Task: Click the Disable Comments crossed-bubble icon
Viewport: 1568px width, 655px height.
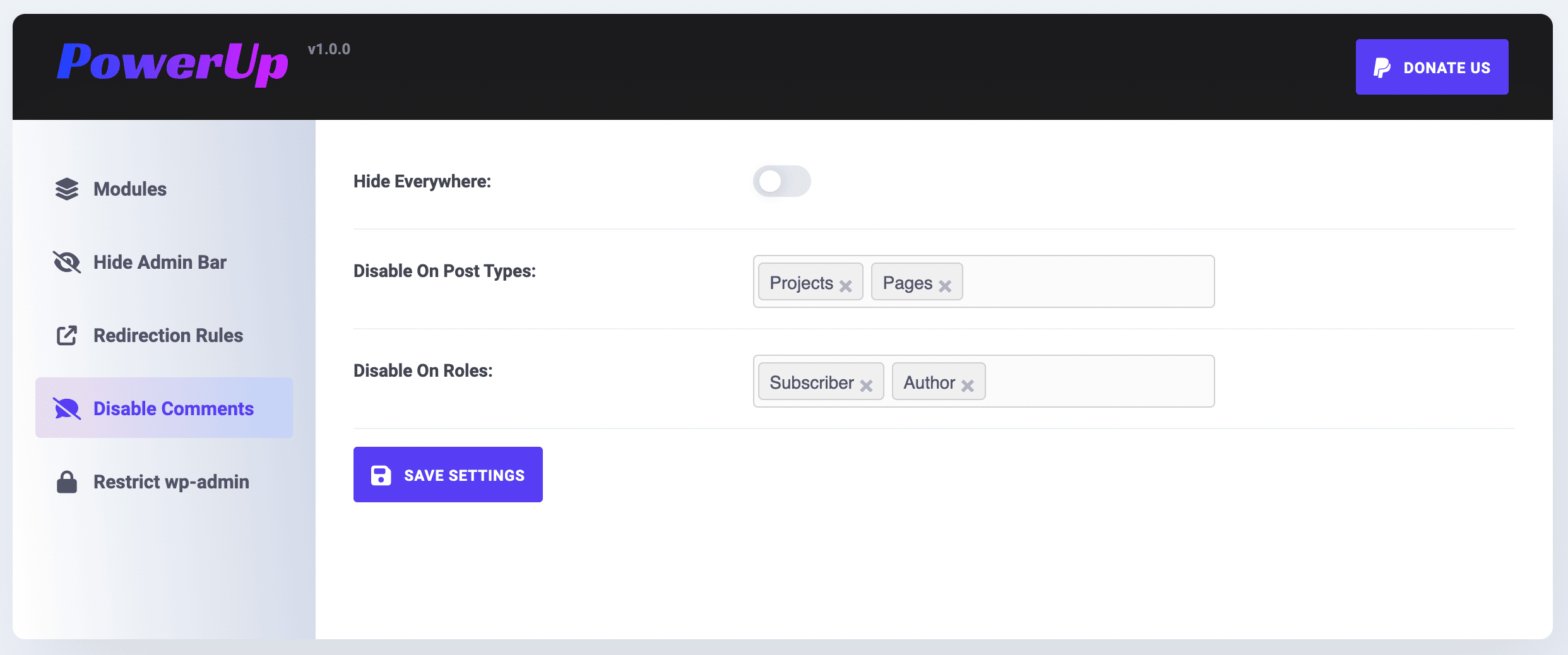Action: click(x=67, y=408)
